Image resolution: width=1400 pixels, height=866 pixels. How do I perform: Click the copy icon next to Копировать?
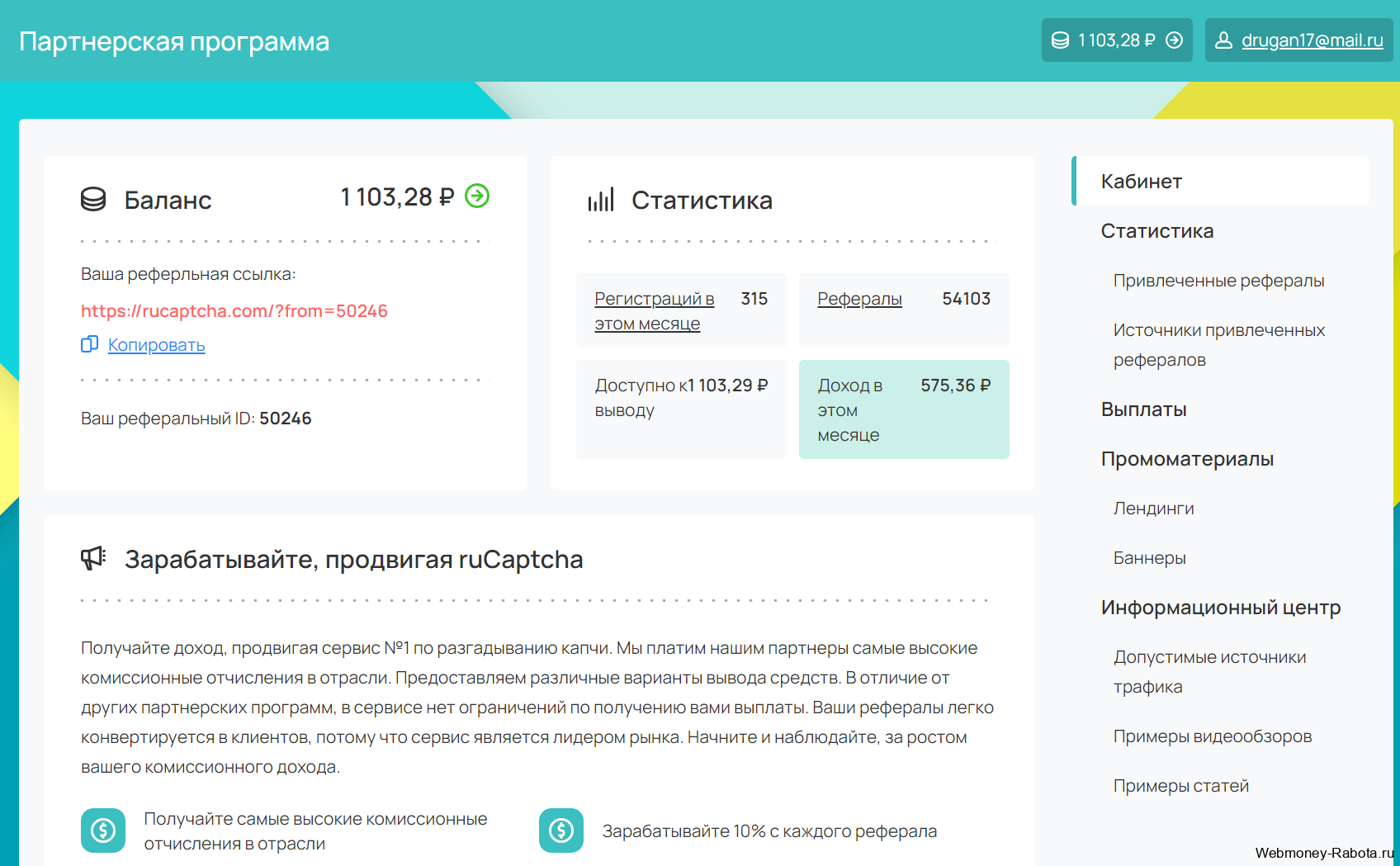(x=89, y=344)
